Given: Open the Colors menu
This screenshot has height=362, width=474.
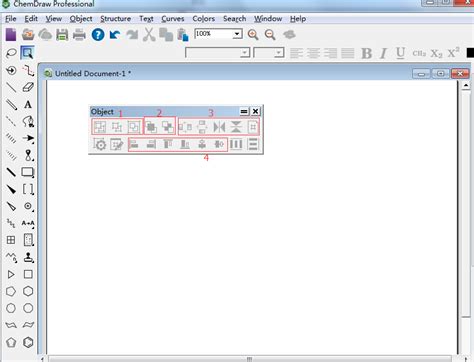Looking at the screenshot, I should point(203,19).
